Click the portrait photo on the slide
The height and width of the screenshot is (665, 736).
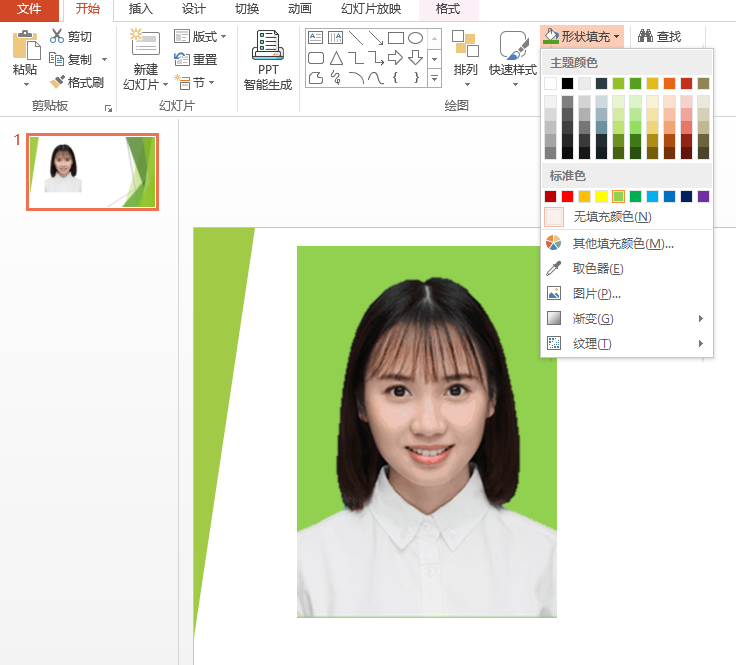427,431
